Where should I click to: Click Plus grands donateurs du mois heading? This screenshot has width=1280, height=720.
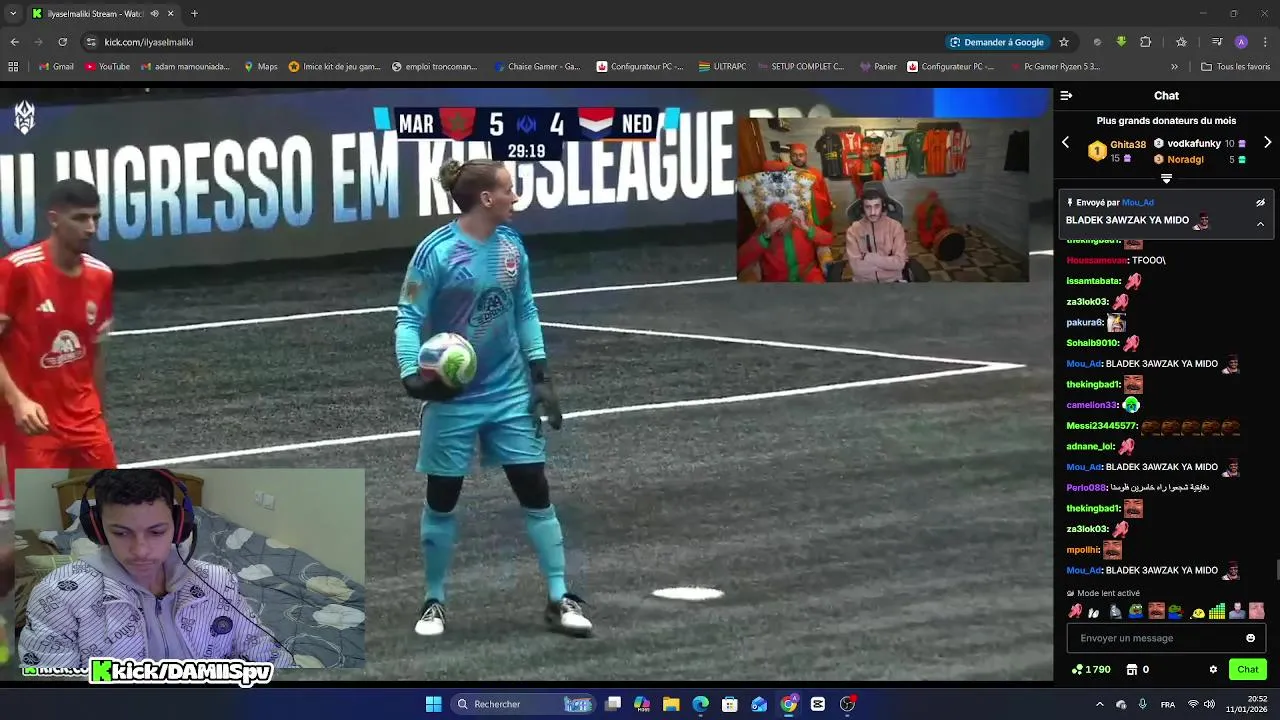coord(1166,120)
